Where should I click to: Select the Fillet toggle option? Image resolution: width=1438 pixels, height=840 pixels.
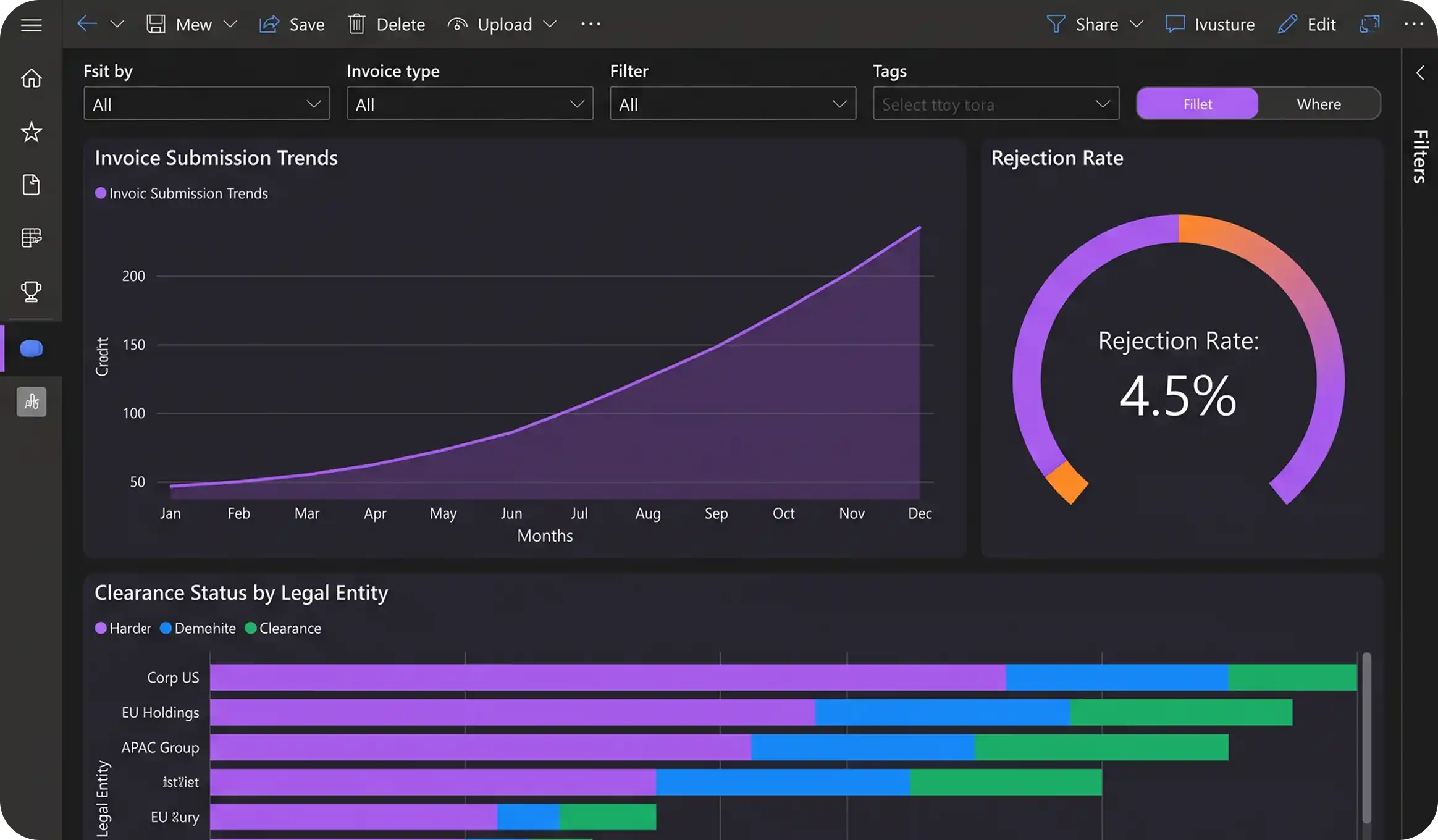click(x=1198, y=104)
